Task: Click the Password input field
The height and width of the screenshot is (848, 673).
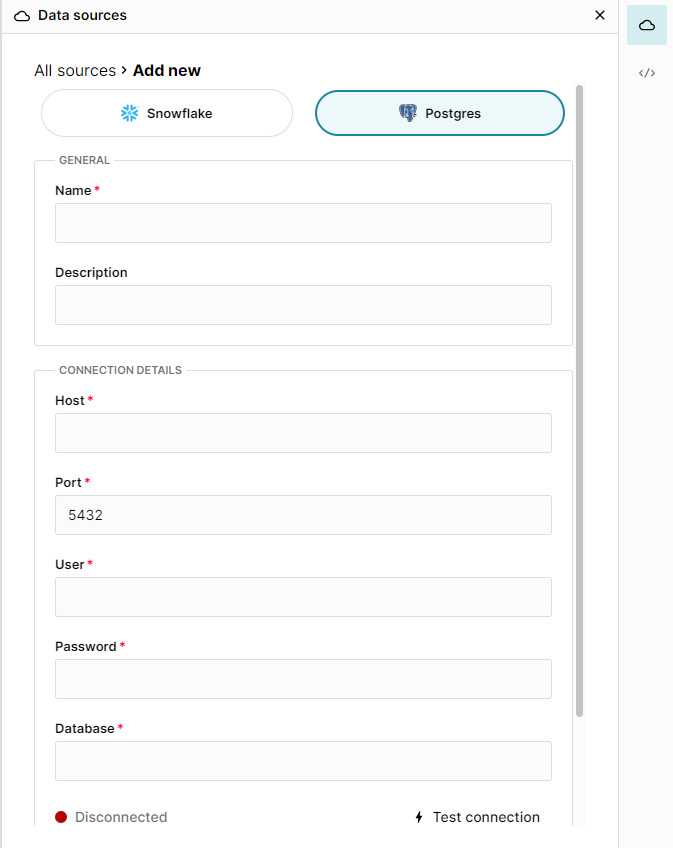Action: coord(303,679)
